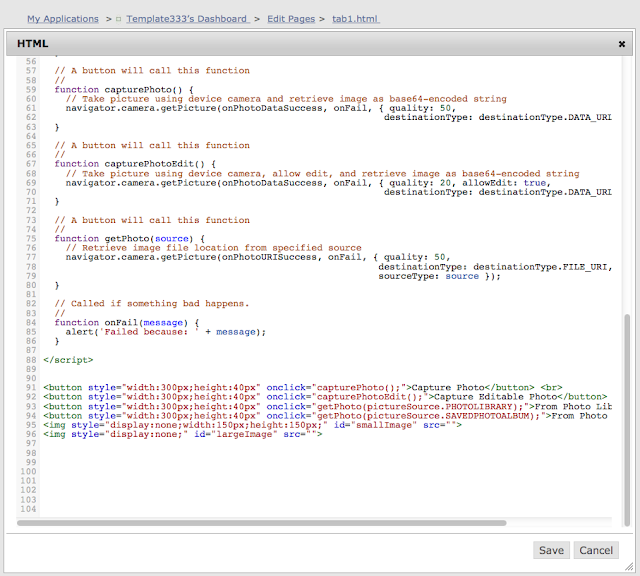The image size is (640, 576).
Task: Close the HTML editor dialog
Action: tap(622, 44)
